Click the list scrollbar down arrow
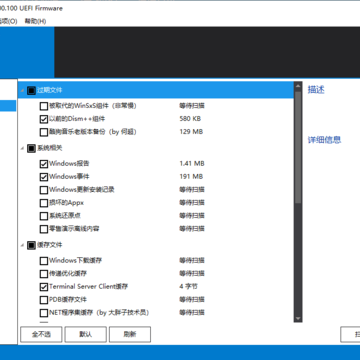The height and width of the screenshot is (360, 360). click(298, 318)
